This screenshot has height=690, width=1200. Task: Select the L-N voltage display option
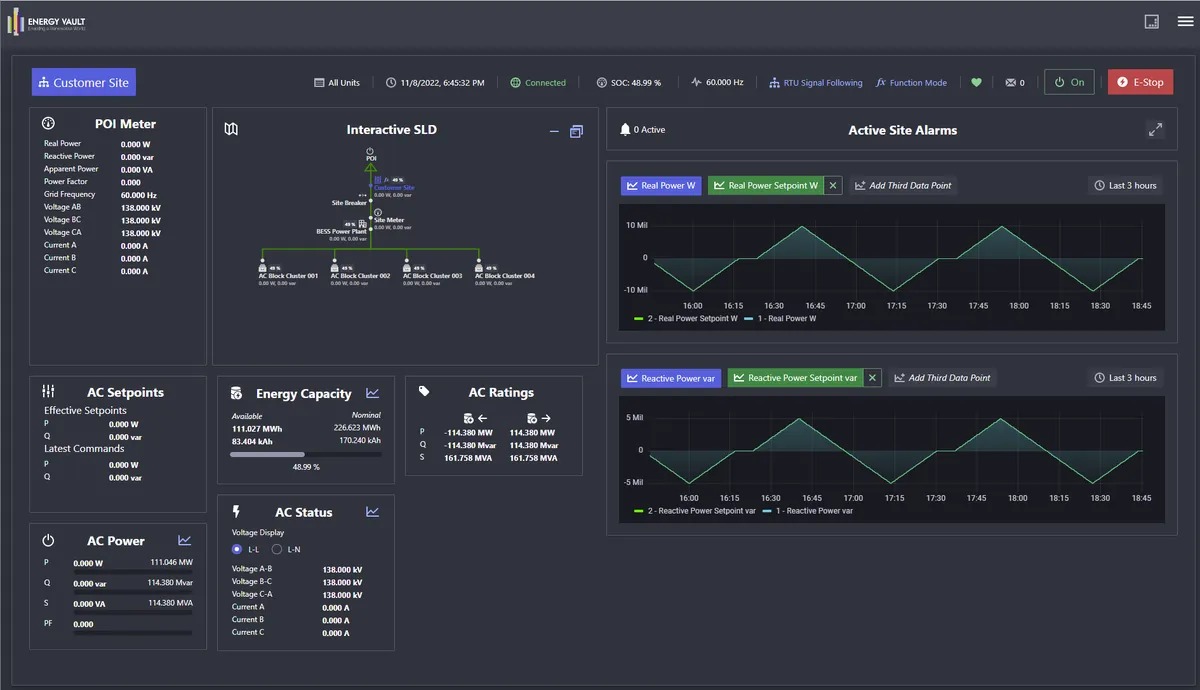click(277, 549)
